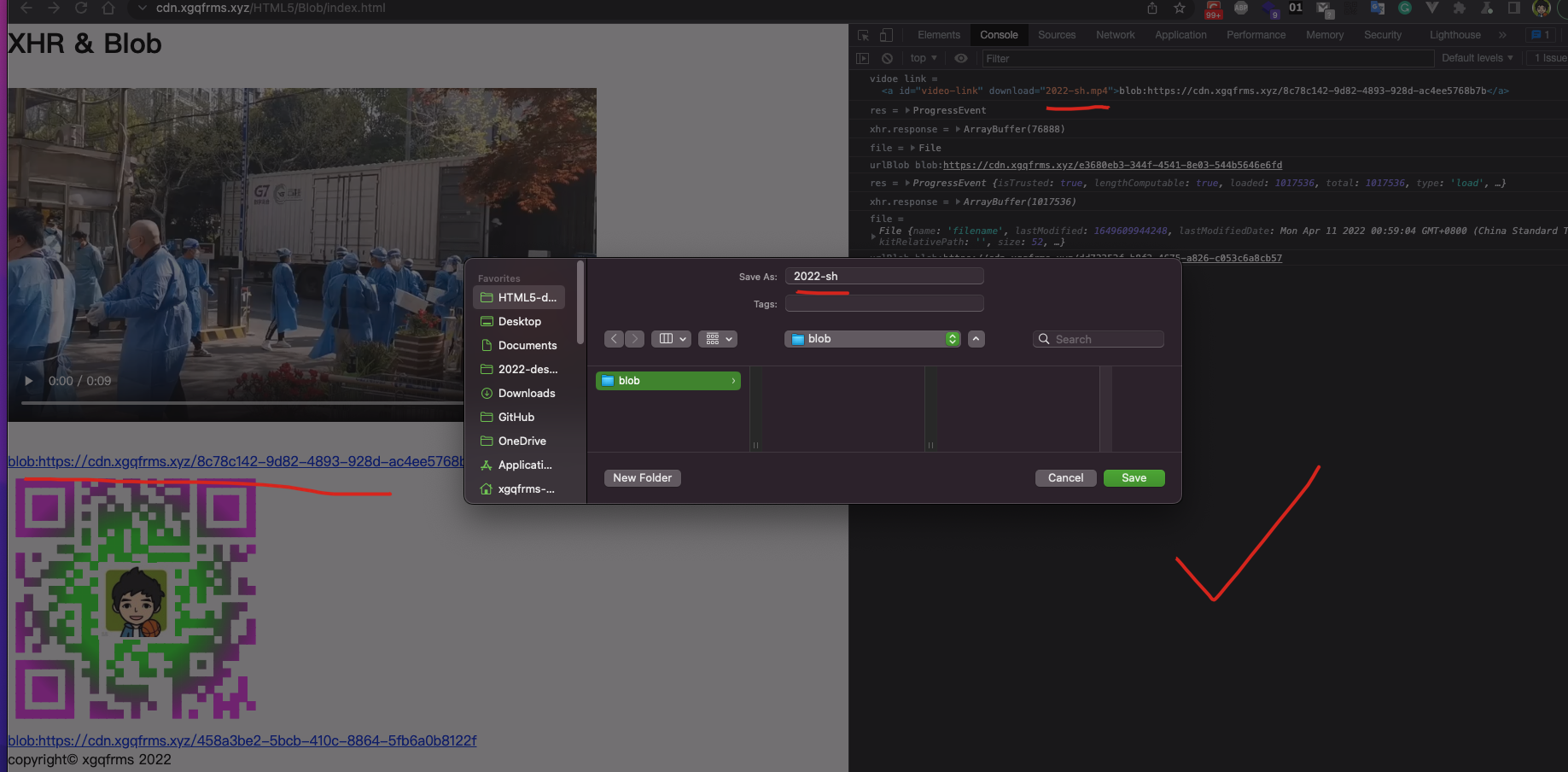Open the blob link below the QR code
Image resolution: width=1568 pixels, height=772 pixels.
[242, 740]
